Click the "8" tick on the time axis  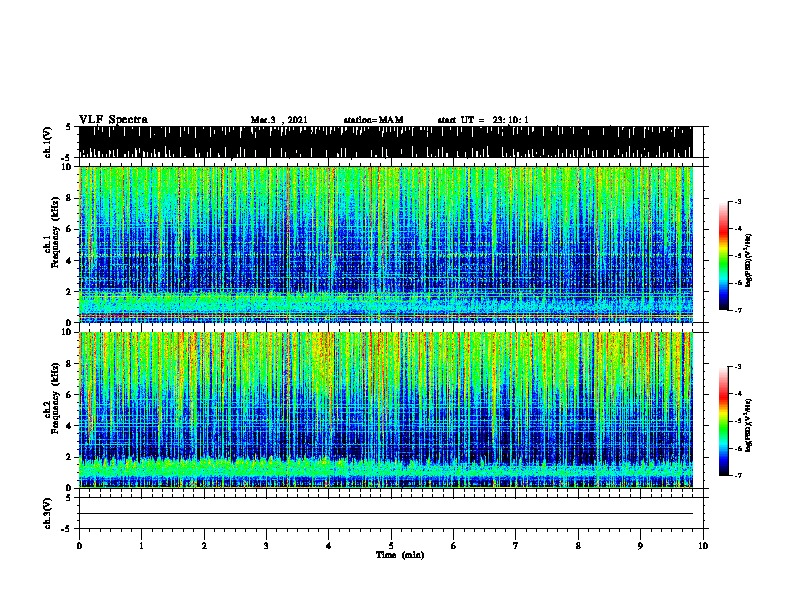point(578,546)
